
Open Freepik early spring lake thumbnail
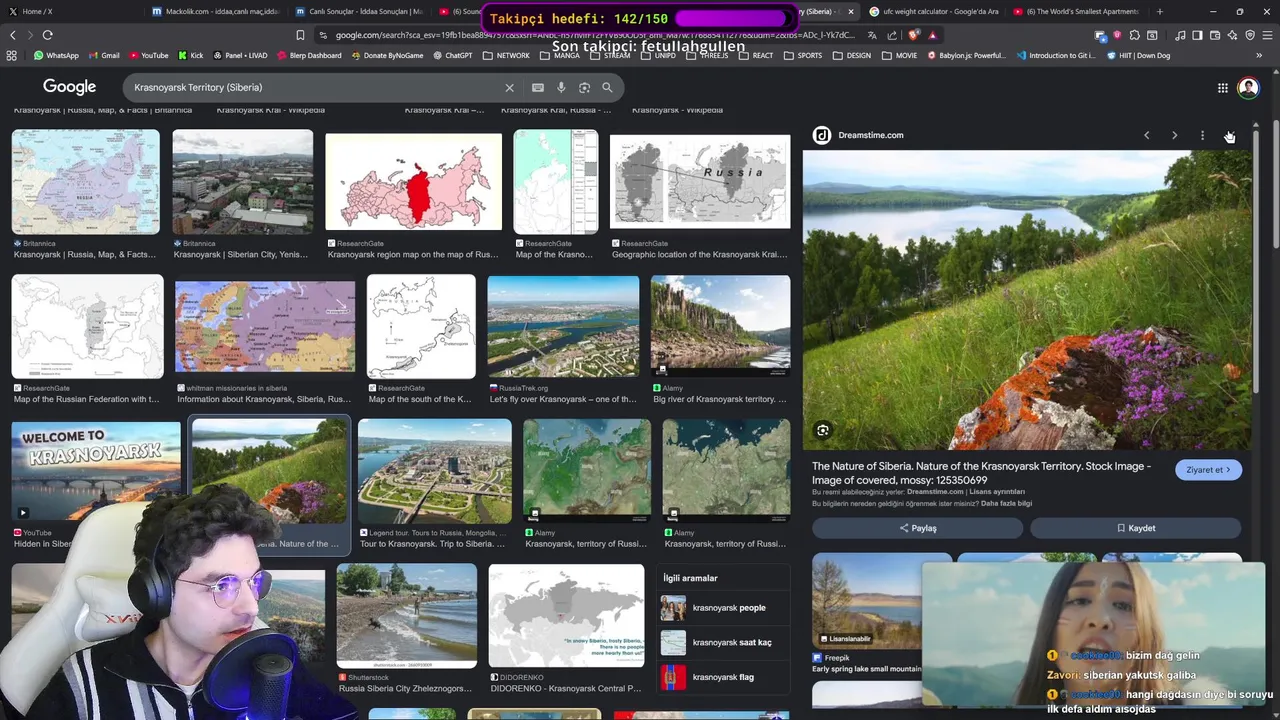coord(866,600)
